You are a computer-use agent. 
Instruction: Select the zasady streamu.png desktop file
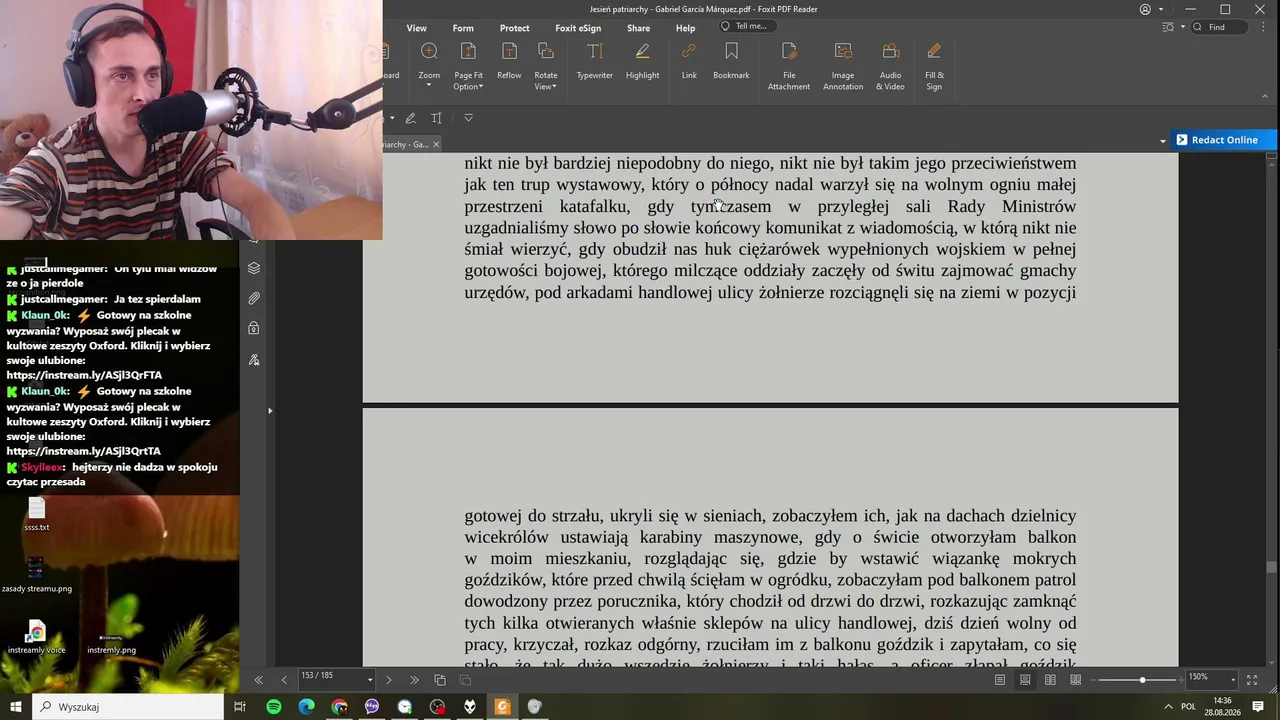click(x=37, y=575)
